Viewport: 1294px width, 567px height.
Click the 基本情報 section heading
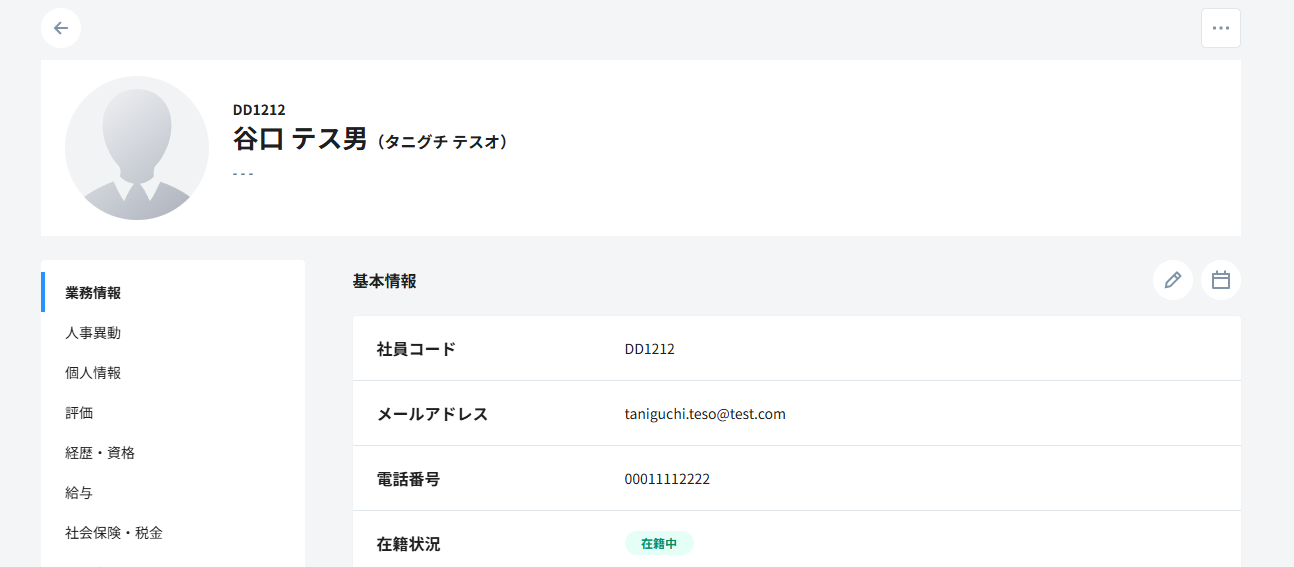coord(385,282)
